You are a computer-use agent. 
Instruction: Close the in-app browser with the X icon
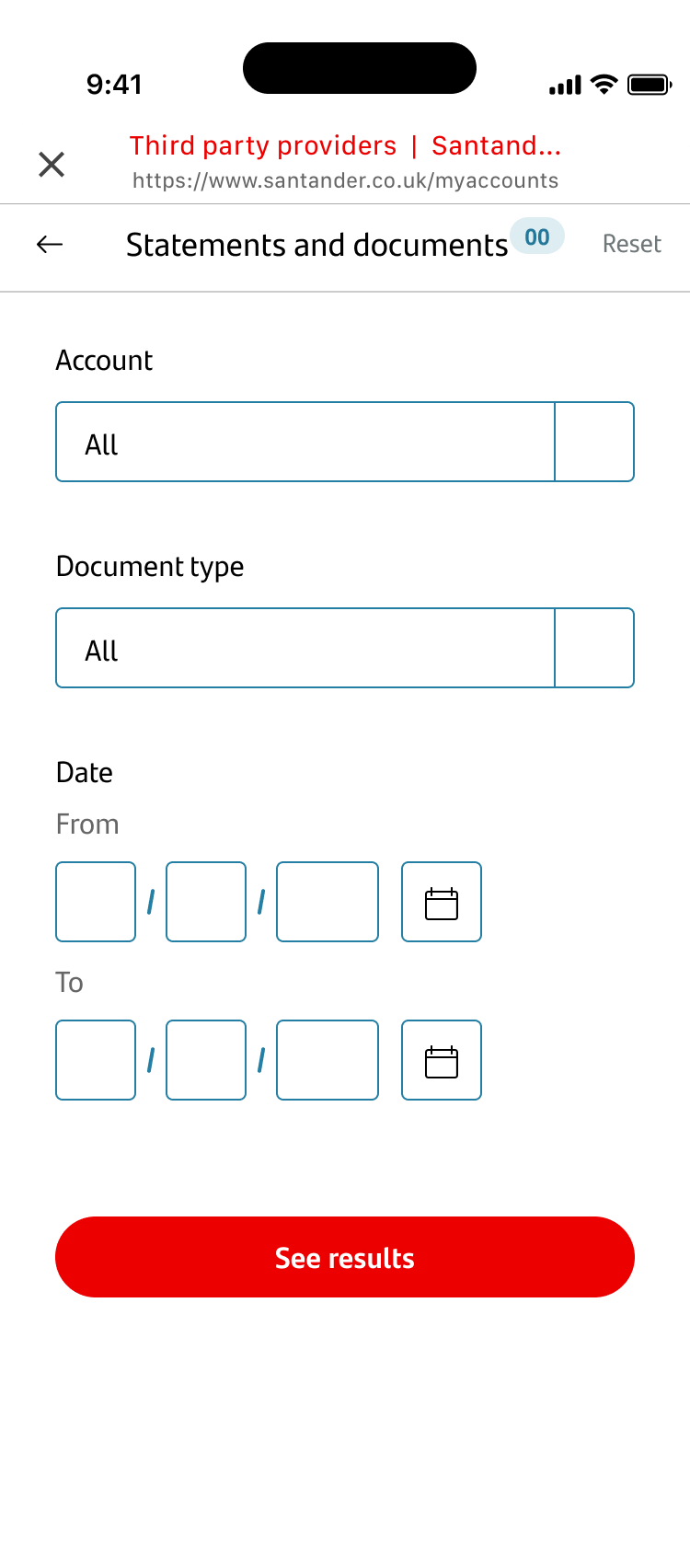pyautogui.click(x=52, y=165)
